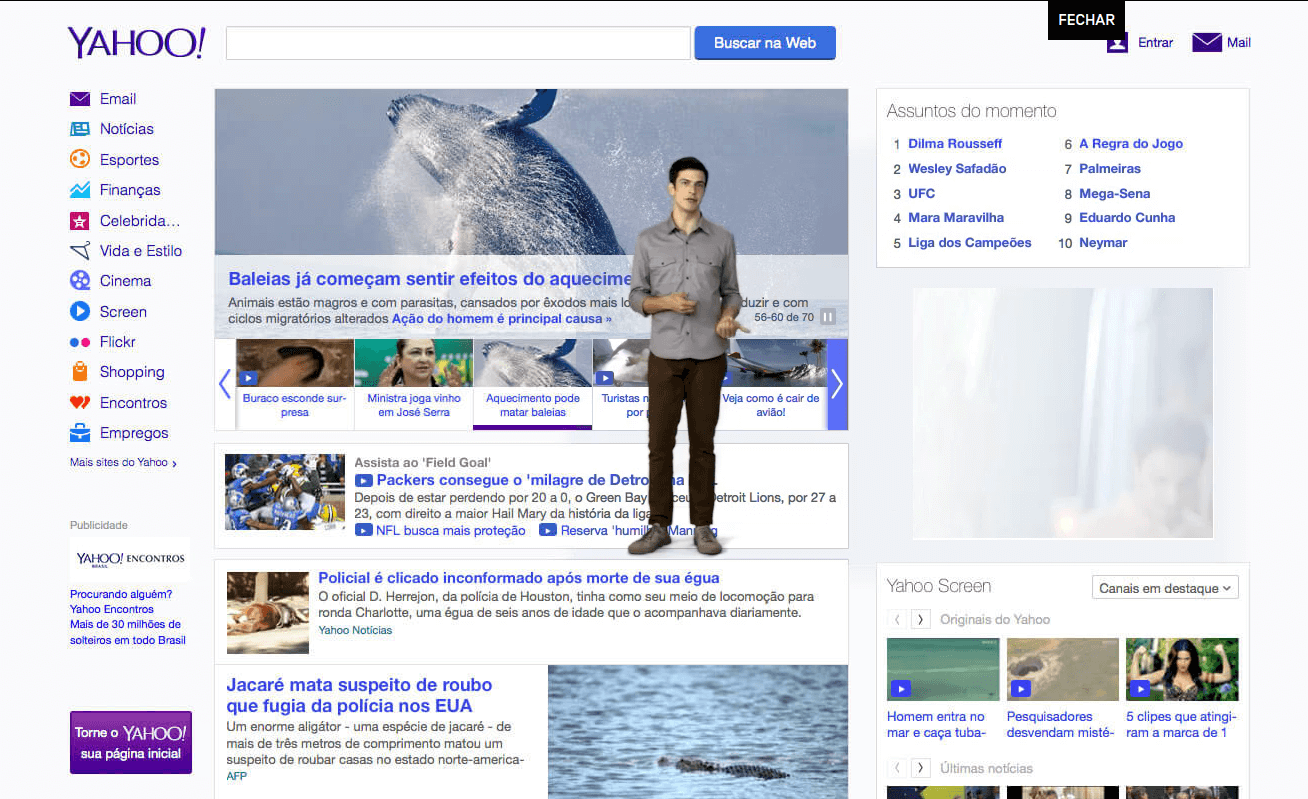Go to previous carousel thumbnails with left arrow
1308x799 pixels.
225,384
